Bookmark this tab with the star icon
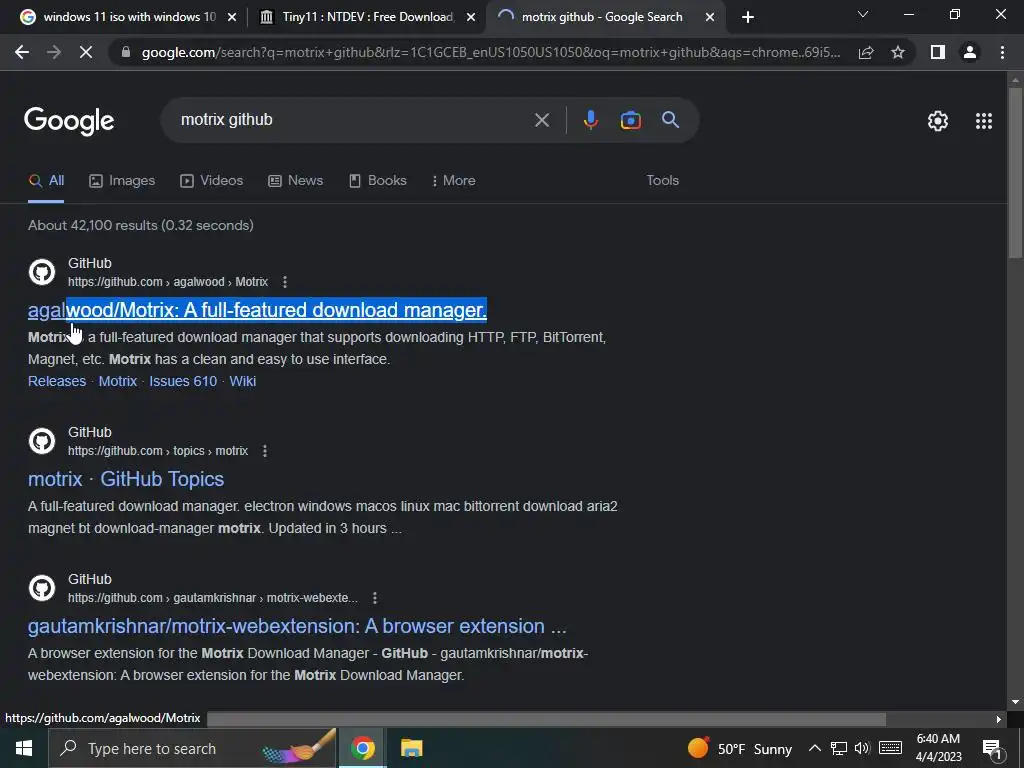1024x768 pixels. (x=898, y=52)
